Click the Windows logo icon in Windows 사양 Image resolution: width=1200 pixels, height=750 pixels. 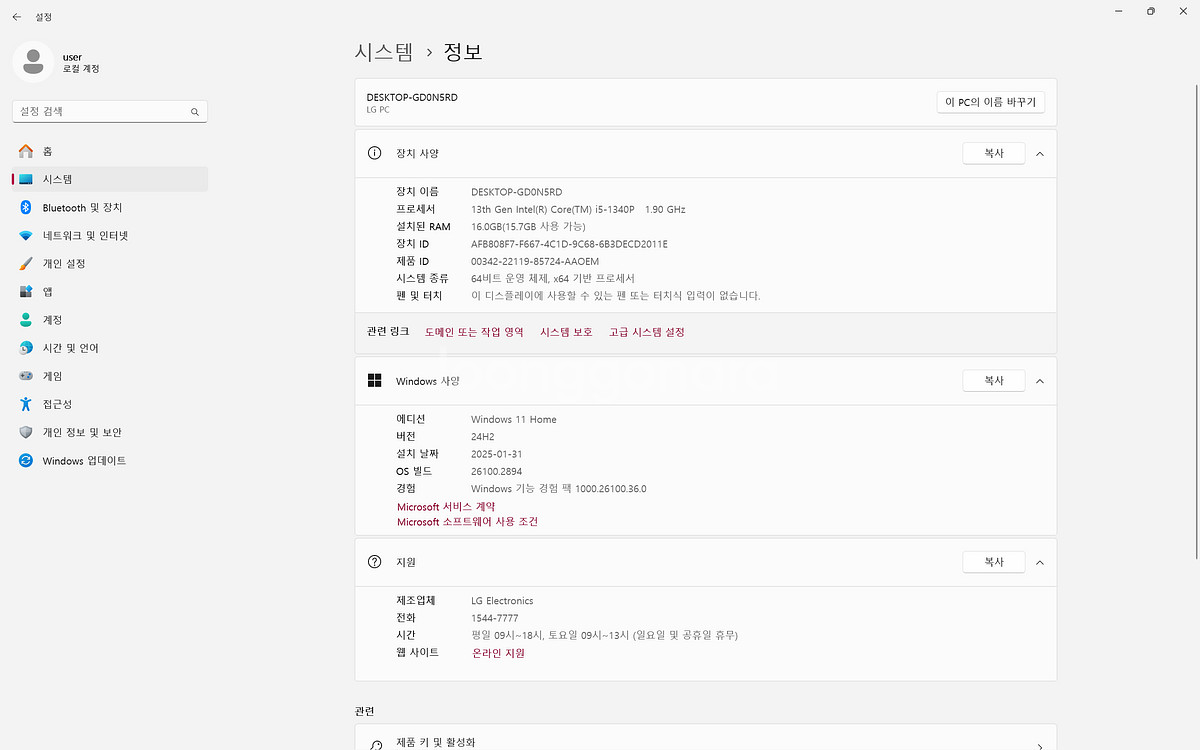tap(374, 380)
